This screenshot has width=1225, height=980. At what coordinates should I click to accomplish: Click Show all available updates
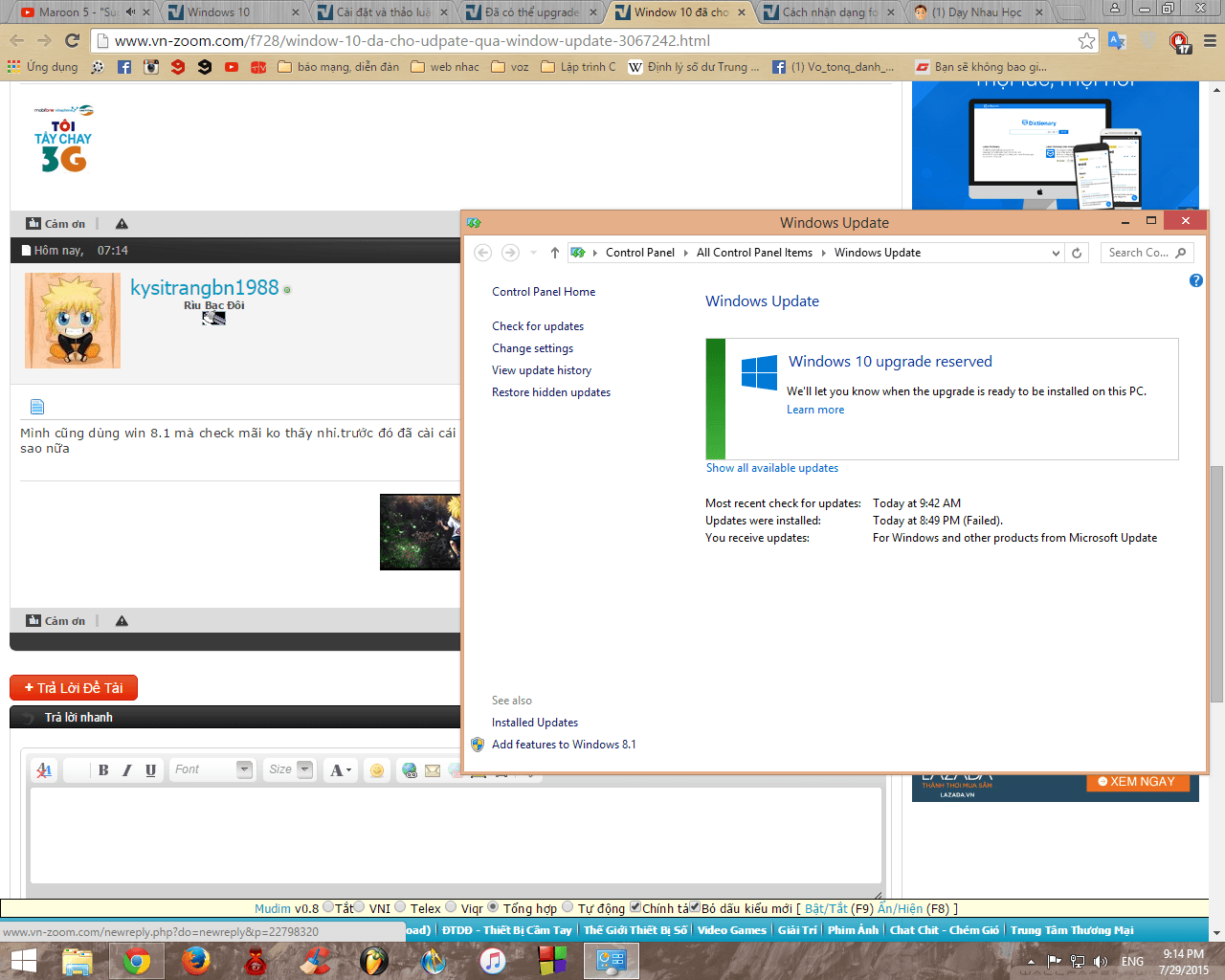(x=772, y=468)
